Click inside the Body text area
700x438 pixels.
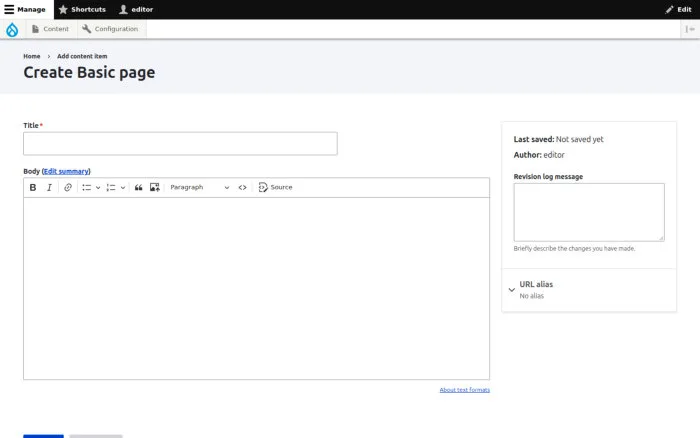pos(256,288)
